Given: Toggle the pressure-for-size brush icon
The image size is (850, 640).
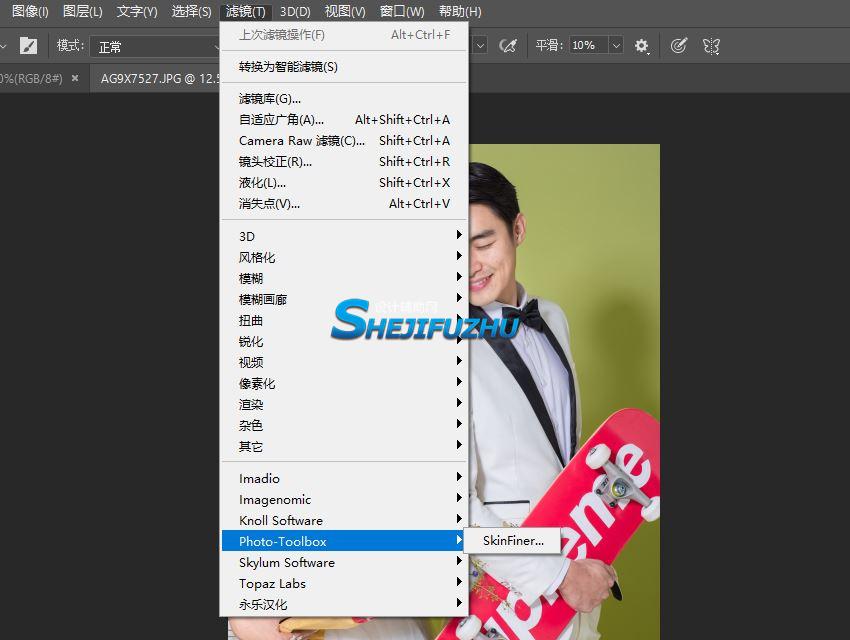Looking at the screenshot, I should 679,46.
